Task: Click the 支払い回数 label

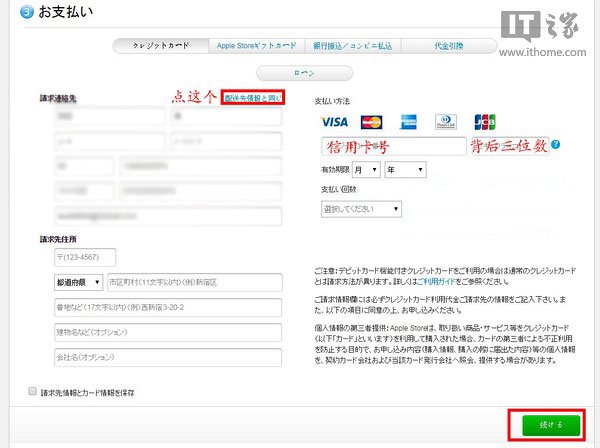Action: [x=339, y=189]
